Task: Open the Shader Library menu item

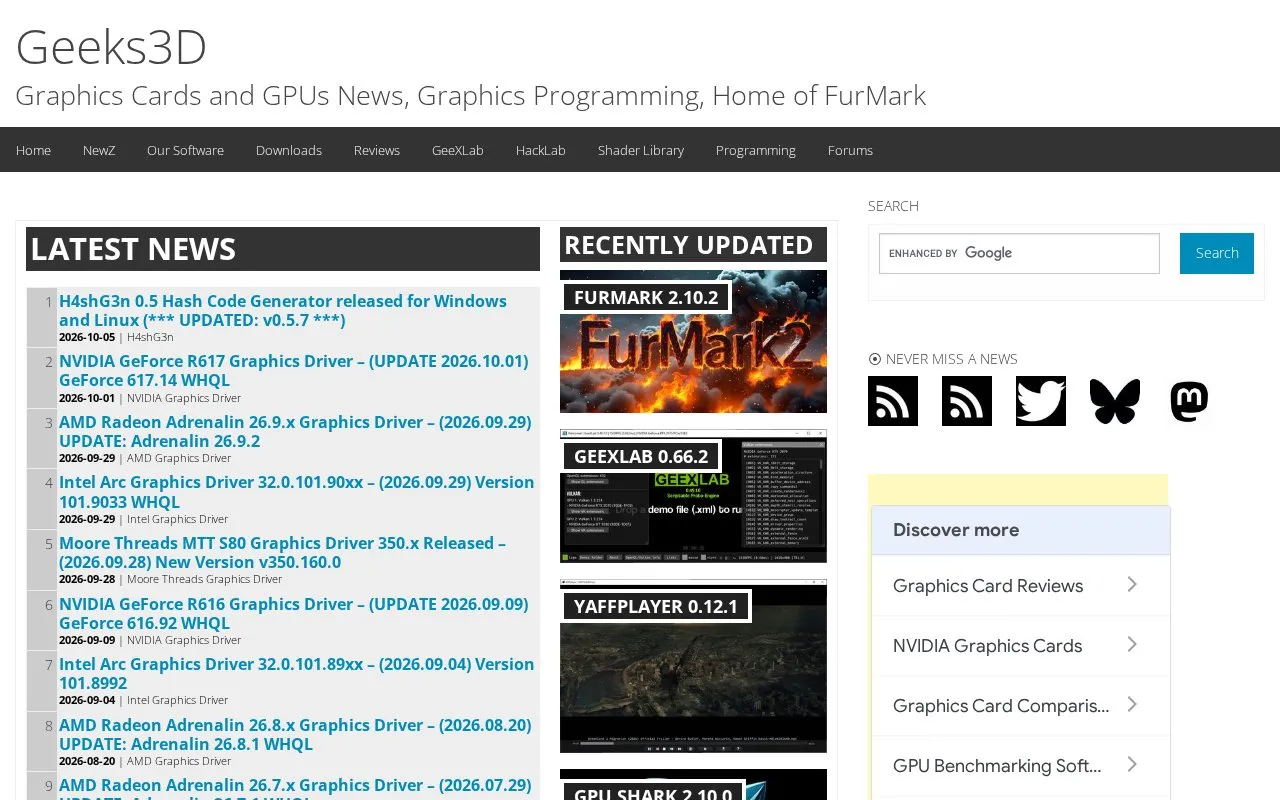Action: coord(641,150)
